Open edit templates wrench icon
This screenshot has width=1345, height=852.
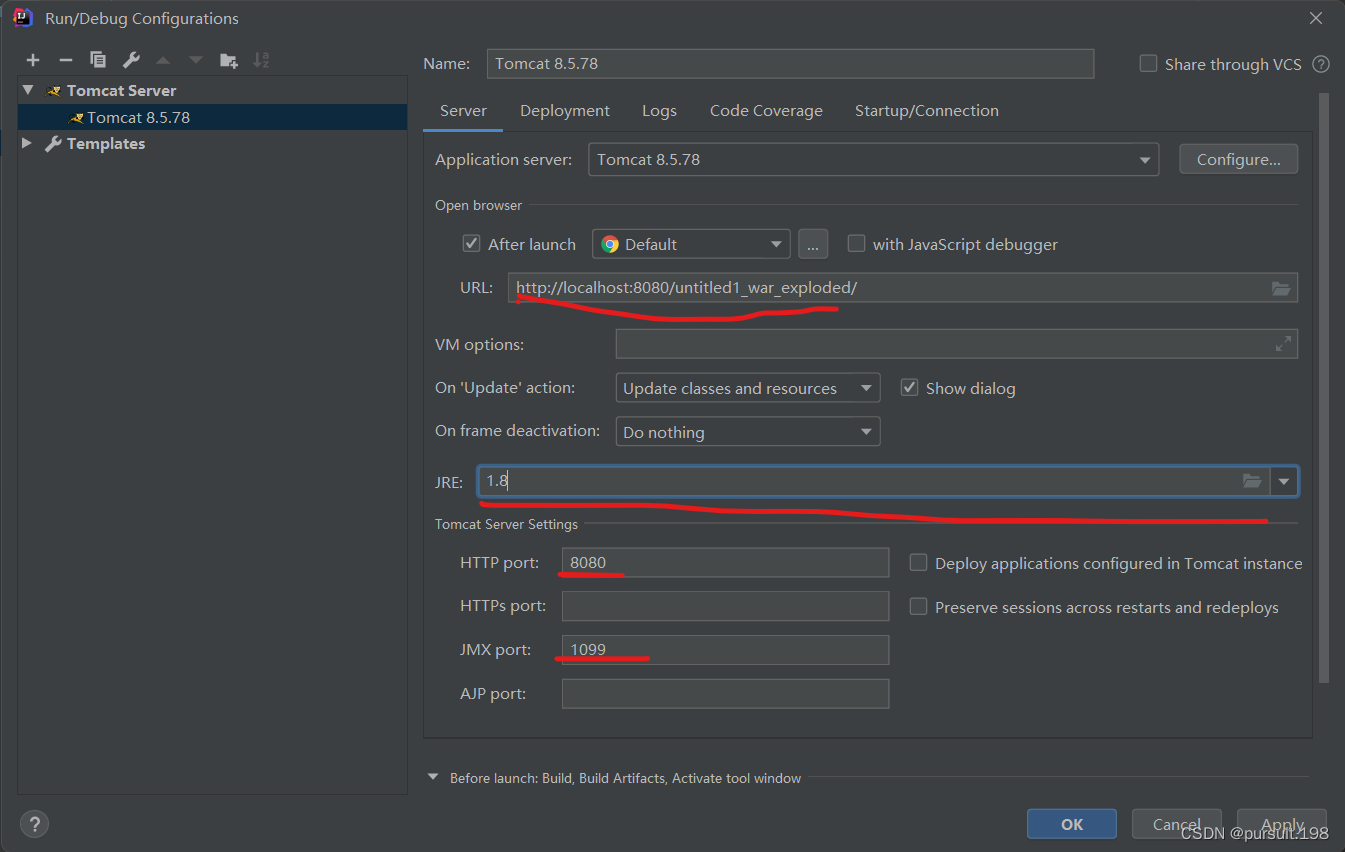(131, 60)
